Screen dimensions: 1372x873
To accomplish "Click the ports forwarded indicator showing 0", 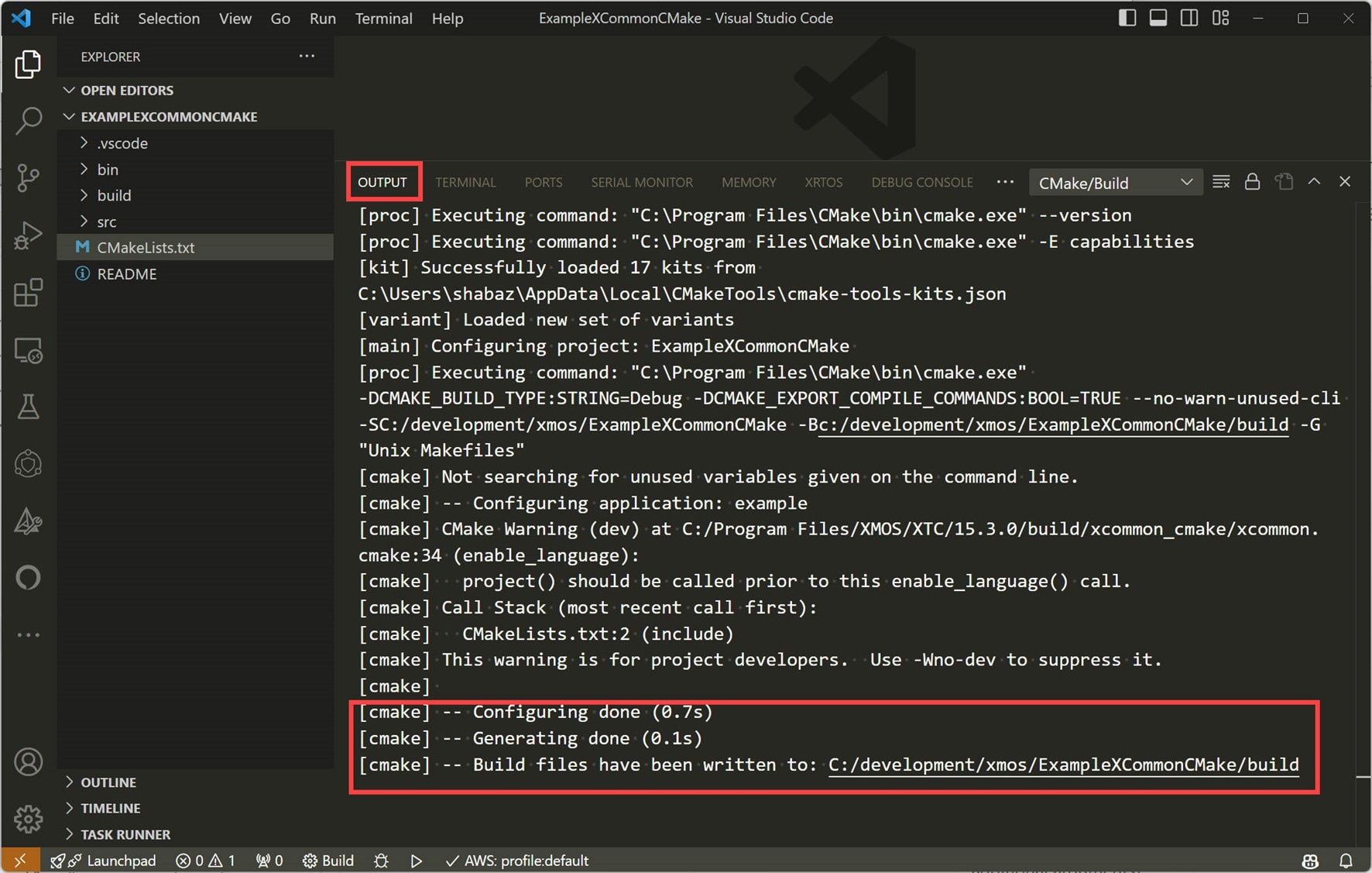I will 269,861.
